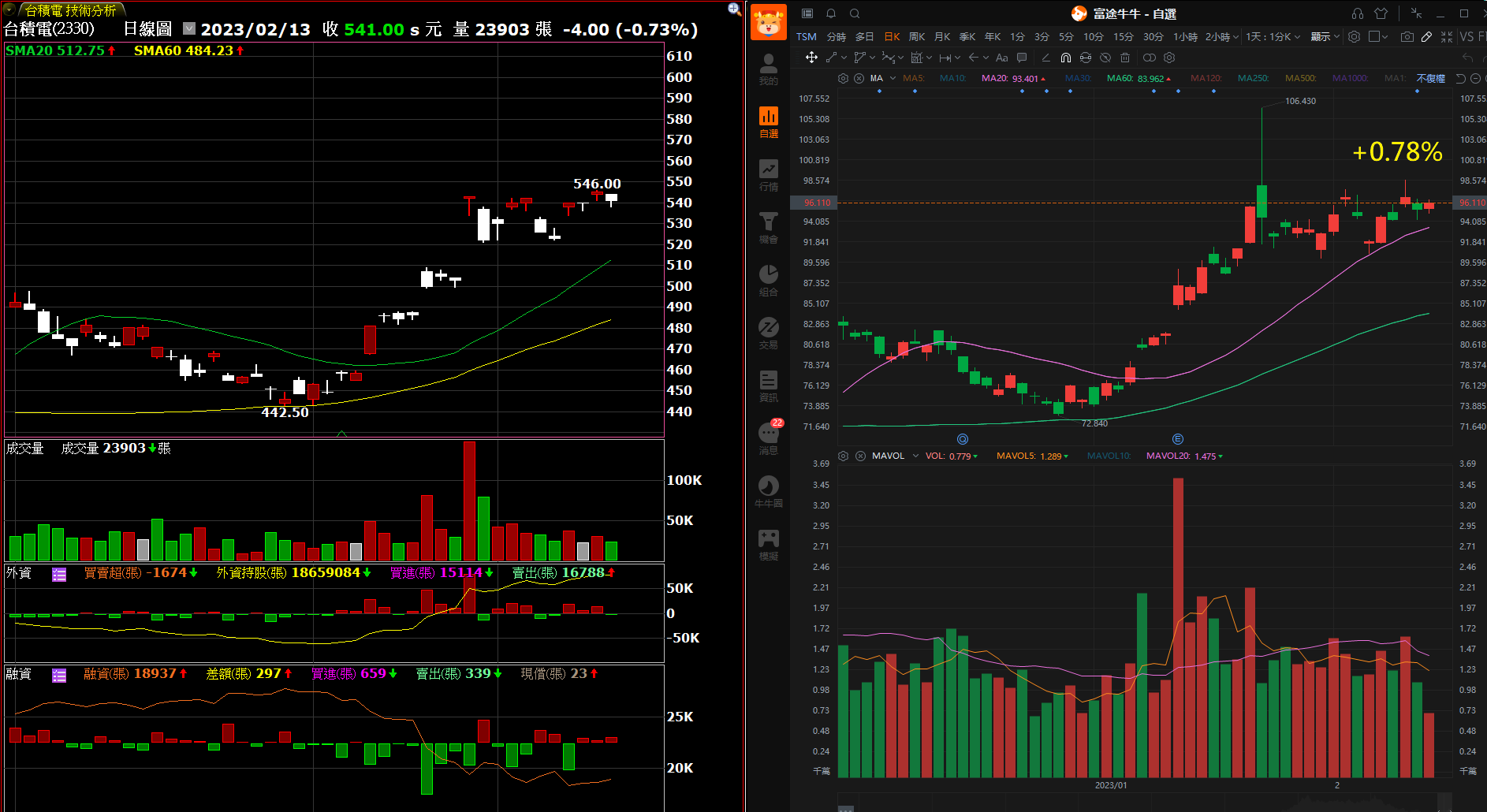The image size is (1487, 812).
Task: Open the search magnifier in Futu title bar
Action: (855, 13)
